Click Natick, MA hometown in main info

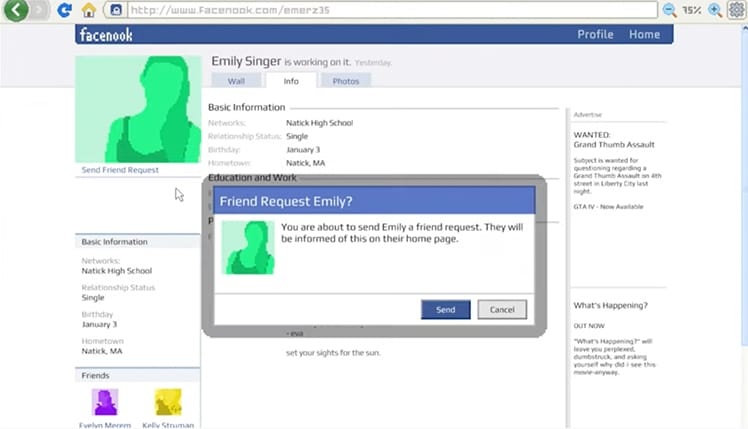pyautogui.click(x=305, y=163)
